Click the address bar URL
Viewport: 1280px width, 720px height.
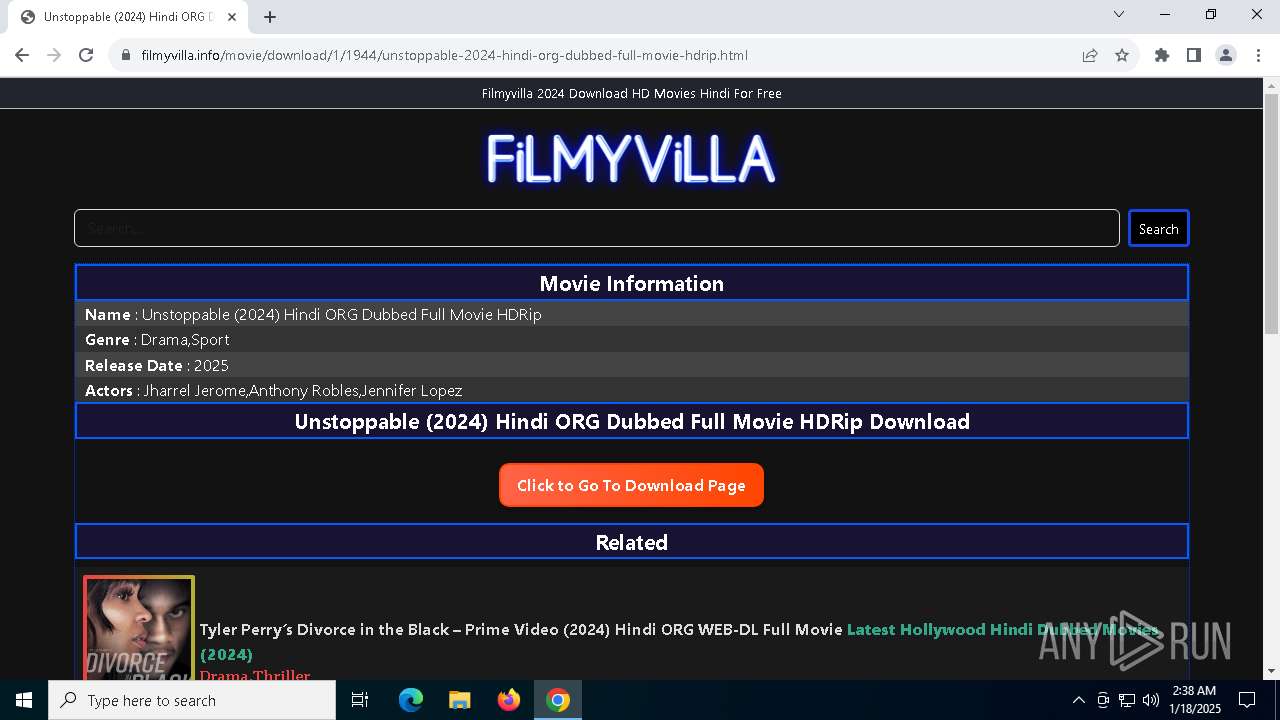[x=444, y=55]
